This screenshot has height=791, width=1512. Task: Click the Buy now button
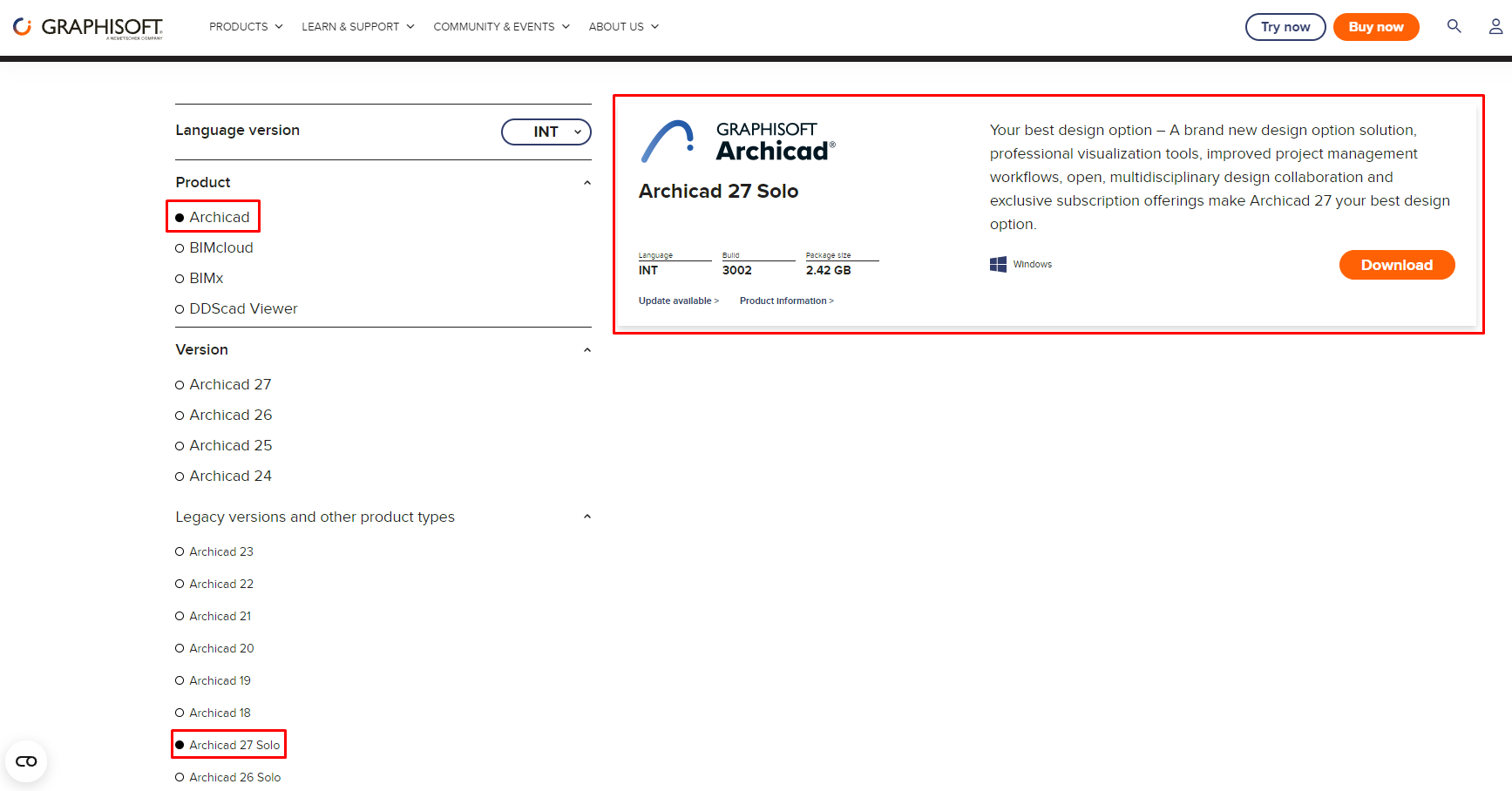pyautogui.click(x=1375, y=26)
